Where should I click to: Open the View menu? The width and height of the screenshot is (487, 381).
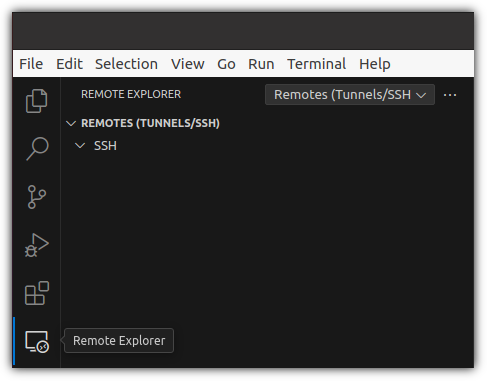(188, 64)
